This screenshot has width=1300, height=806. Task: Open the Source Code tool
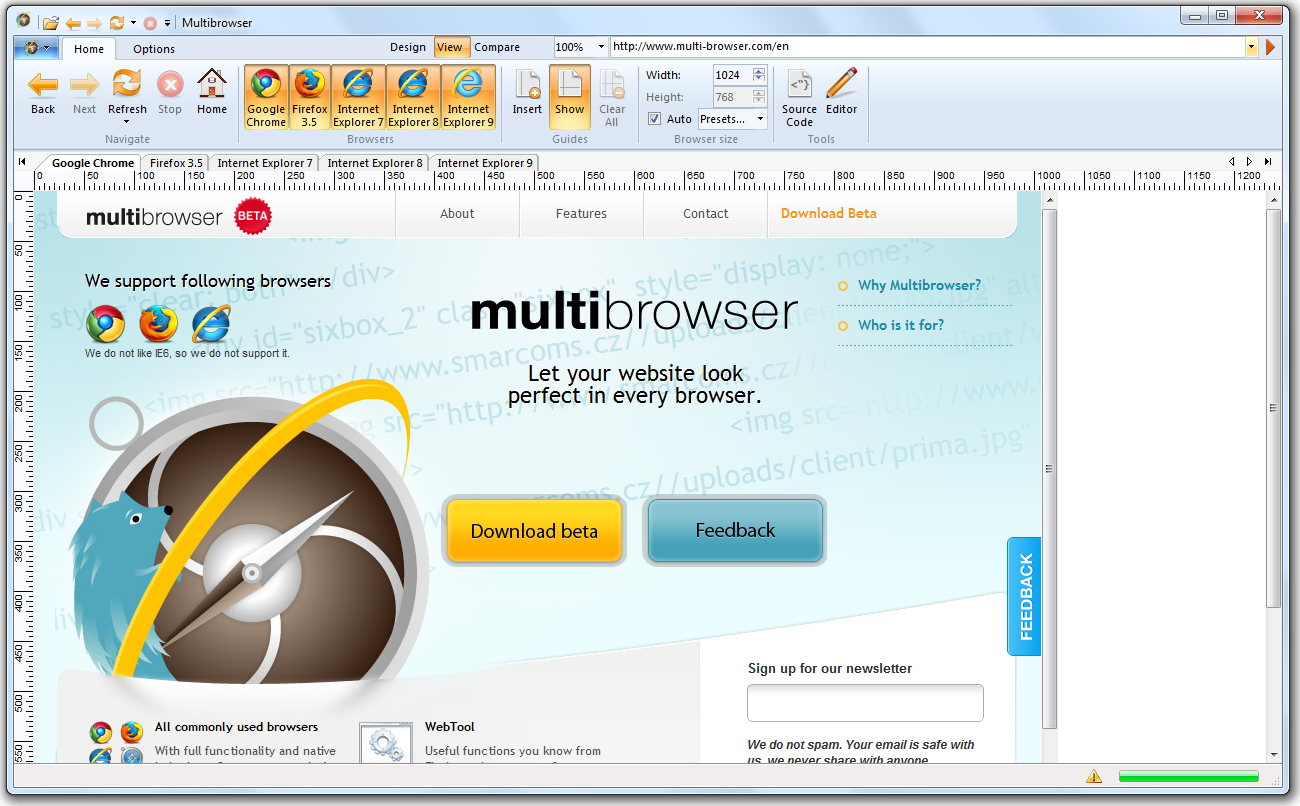799,95
